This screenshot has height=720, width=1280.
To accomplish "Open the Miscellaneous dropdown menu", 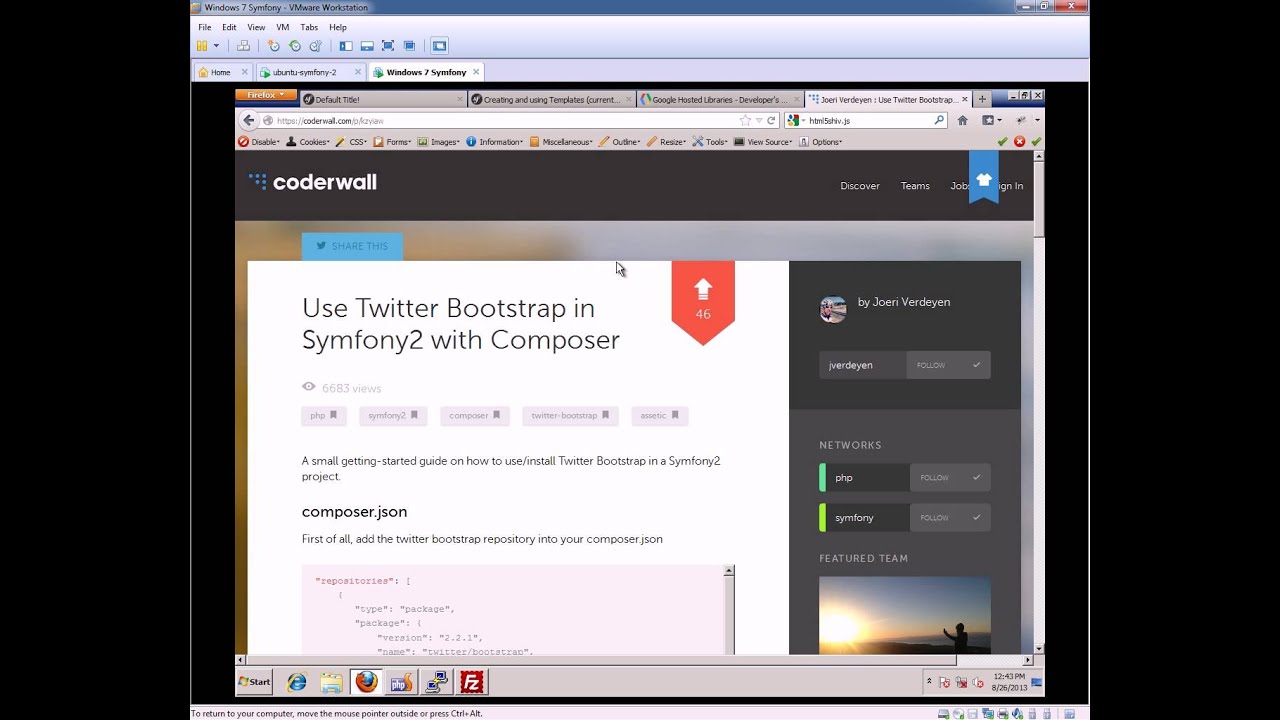I will [561, 142].
